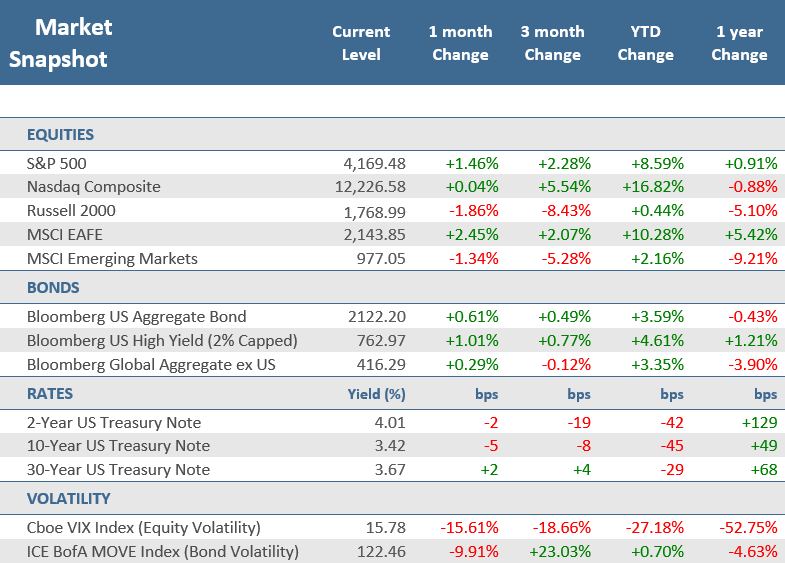
Task: Click Nasdaq 3 month change +5.54%
Action: click(564, 187)
